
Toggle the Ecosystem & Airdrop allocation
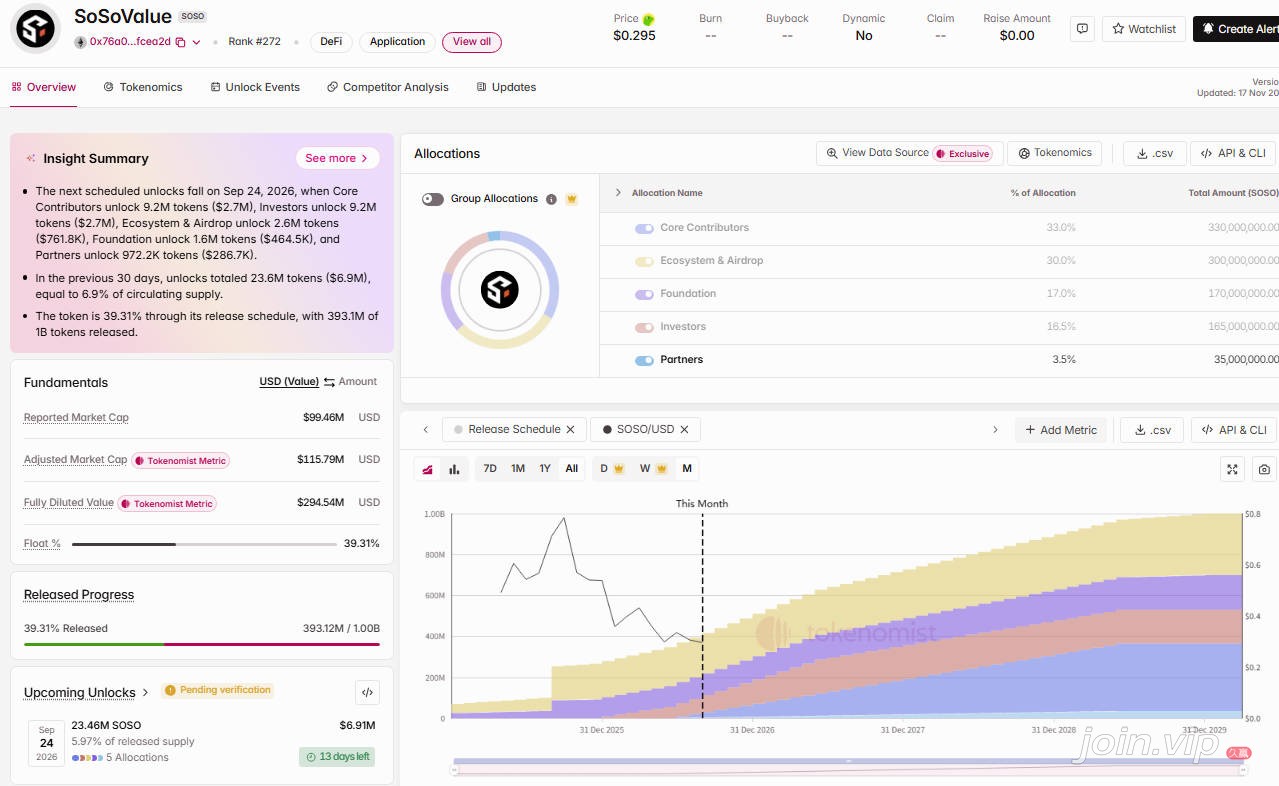(644, 261)
